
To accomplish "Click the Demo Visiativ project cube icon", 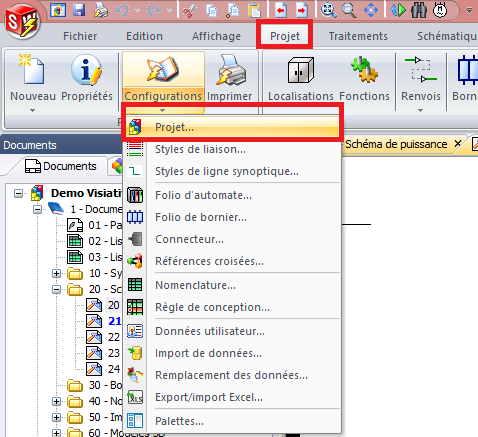I will click(x=37, y=193).
